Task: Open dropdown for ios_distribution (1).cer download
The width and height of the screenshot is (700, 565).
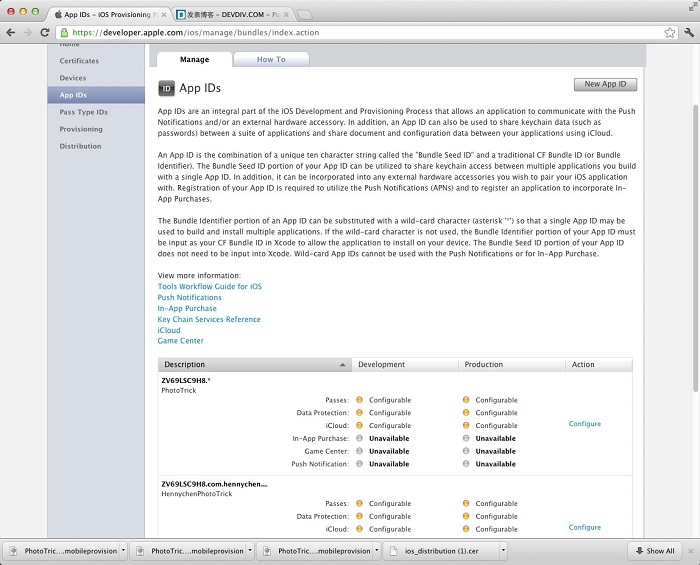Action: [503, 551]
